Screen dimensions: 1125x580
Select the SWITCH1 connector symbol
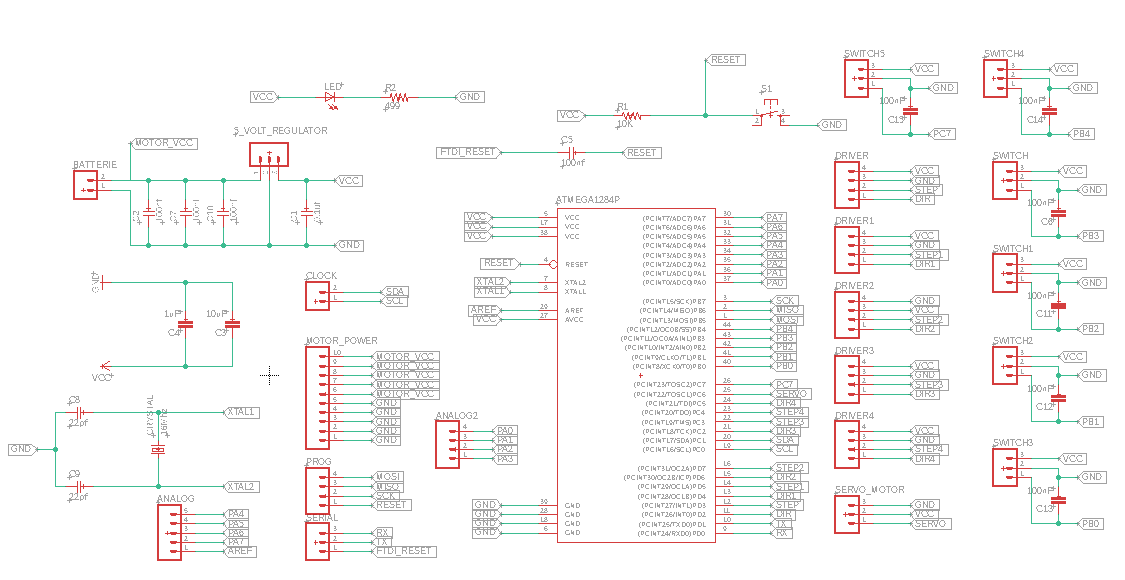tap(1004, 273)
